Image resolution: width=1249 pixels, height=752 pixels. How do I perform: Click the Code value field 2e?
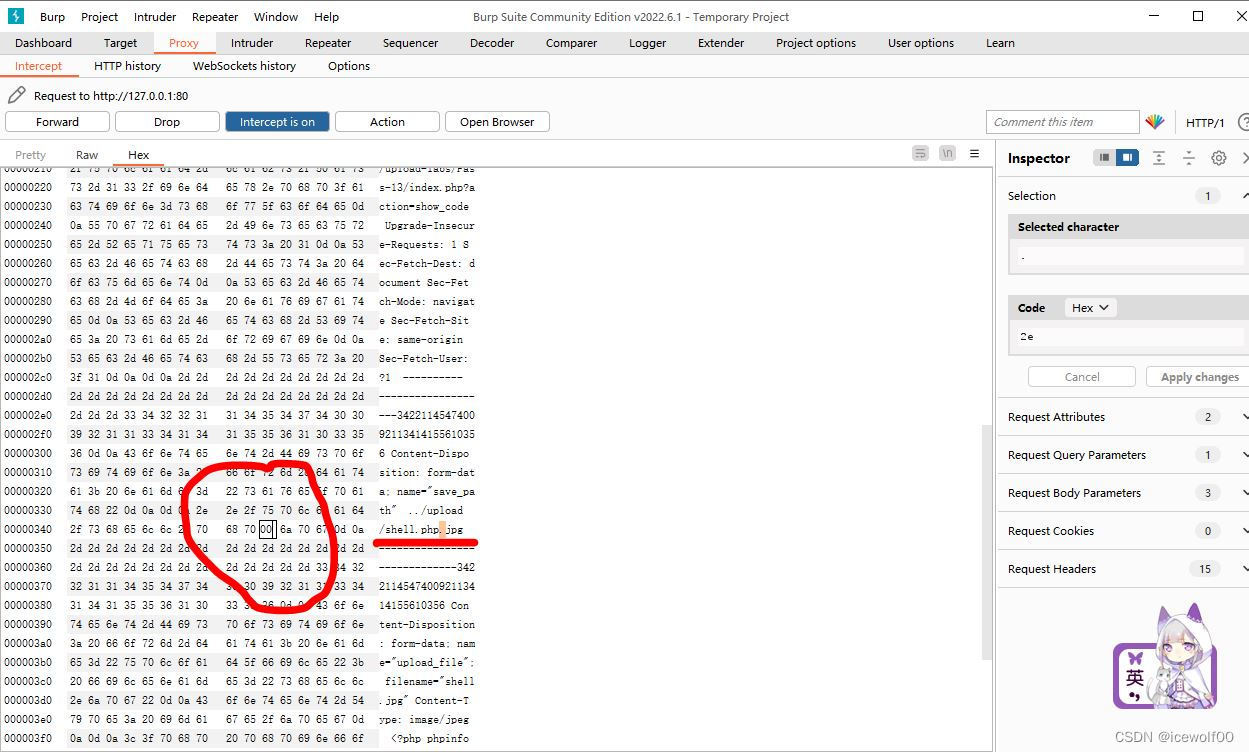pyautogui.click(x=1130, y=337)
